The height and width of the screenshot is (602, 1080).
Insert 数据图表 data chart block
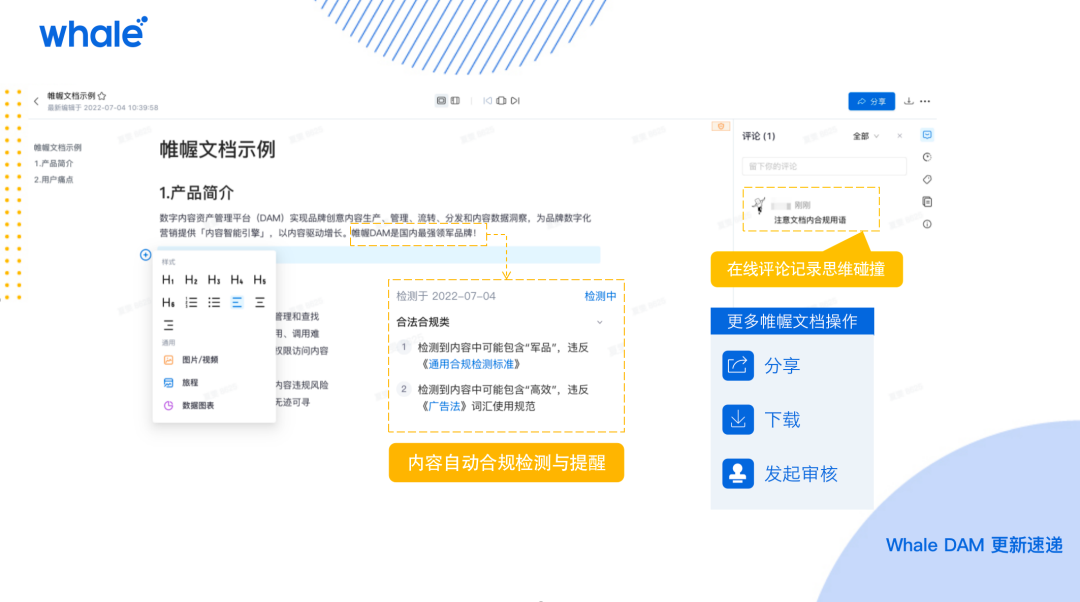point(189,406)
